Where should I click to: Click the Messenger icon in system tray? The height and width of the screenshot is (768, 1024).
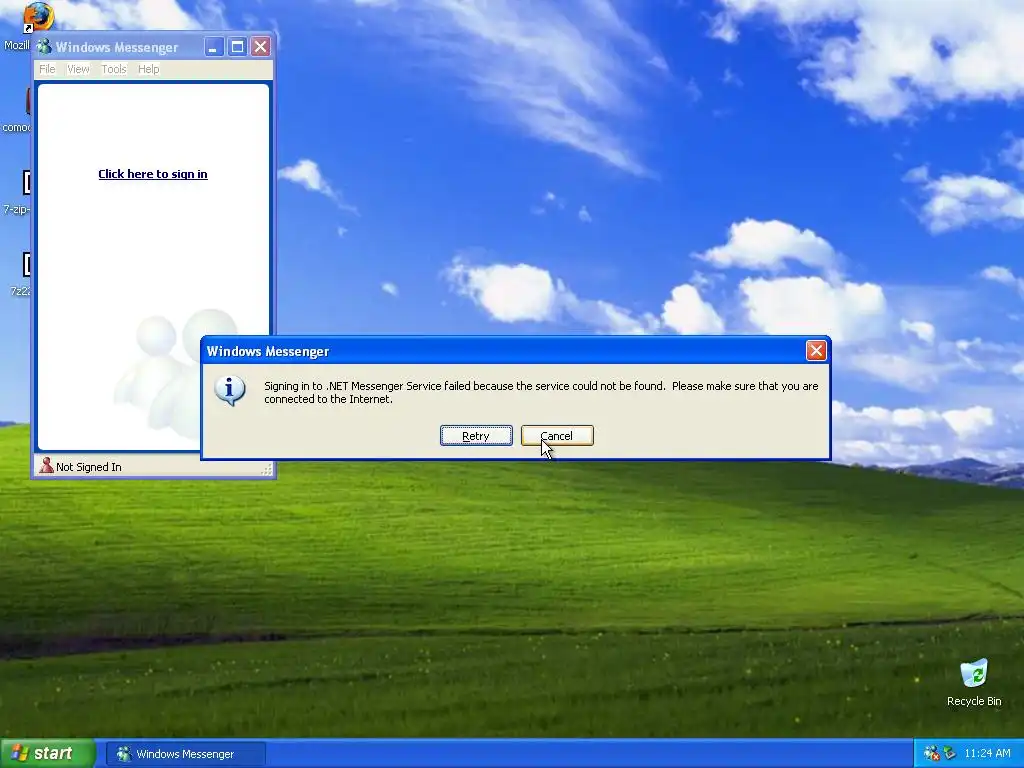pyautogui.click(x=932, y=754)
